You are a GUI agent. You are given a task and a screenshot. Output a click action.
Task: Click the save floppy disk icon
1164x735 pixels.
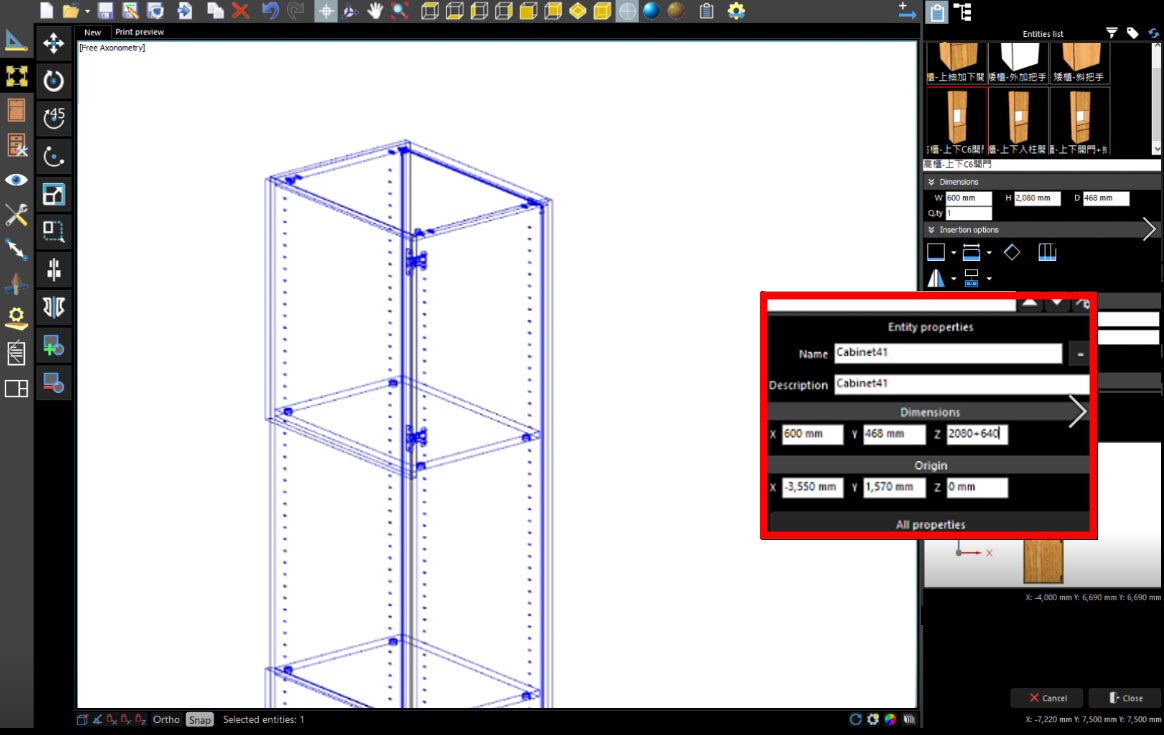pos(105,11)
